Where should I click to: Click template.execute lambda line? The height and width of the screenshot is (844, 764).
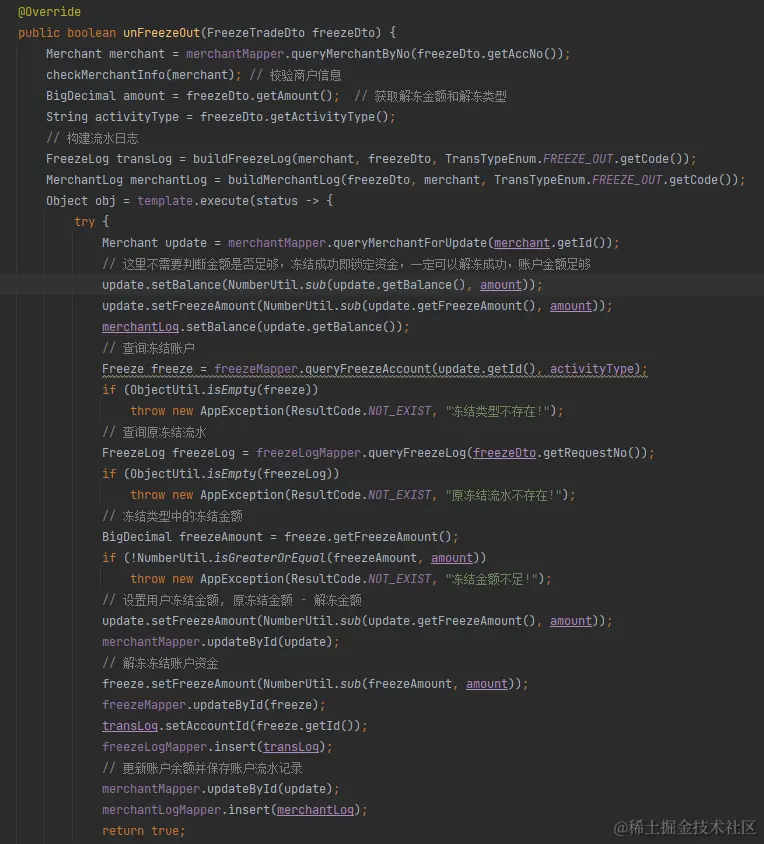pos(190,201)
